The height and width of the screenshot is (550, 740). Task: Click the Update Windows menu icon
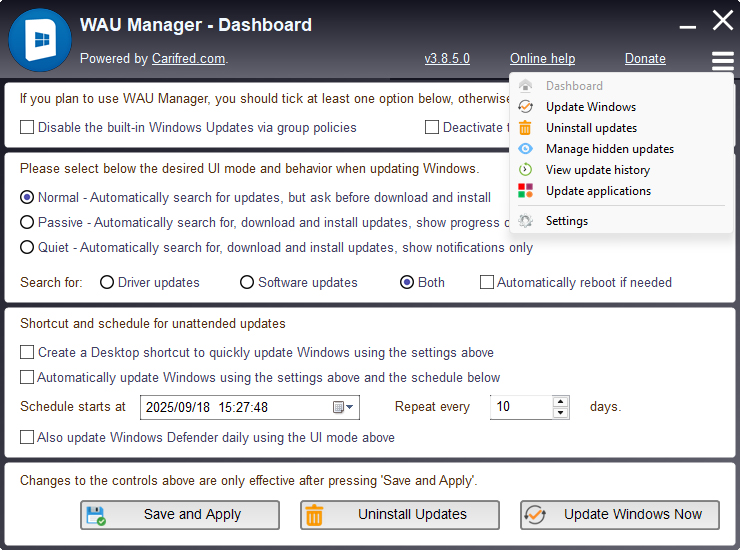(525, 107)
